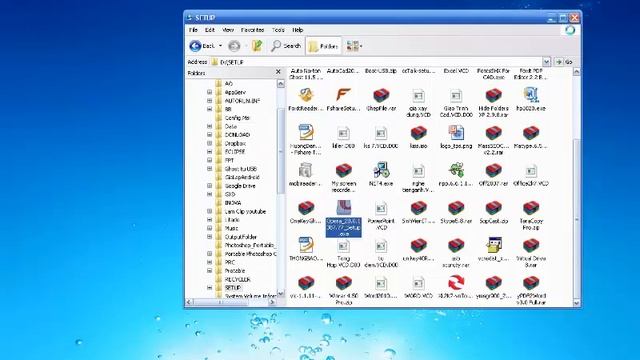Click the folder tree horizontal scrollbar right arrow
The height and width of the screenshot is (360, 640).
coord(272,302)
